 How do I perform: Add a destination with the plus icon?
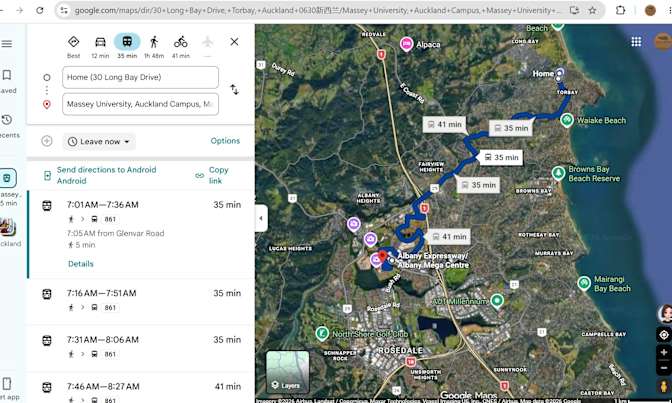47,141
